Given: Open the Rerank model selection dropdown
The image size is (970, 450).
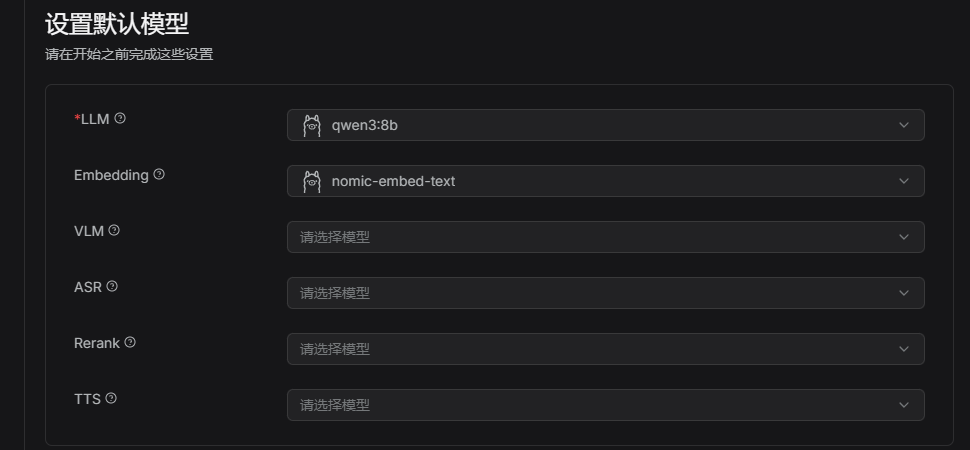Looking at the screenshot, I should tap(606, 349).
